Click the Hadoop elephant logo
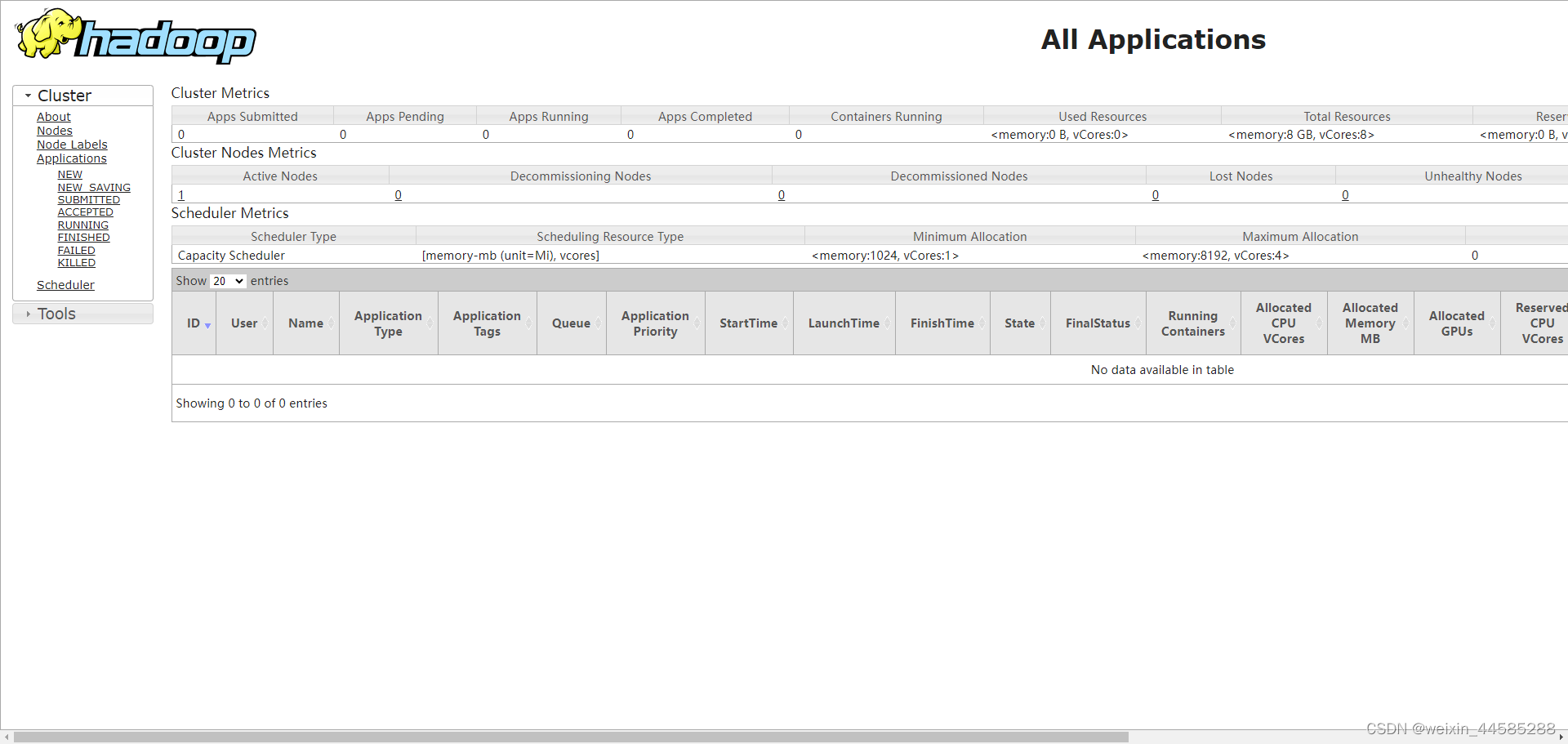Screen dimensions: 1568x744 (135, 37)
